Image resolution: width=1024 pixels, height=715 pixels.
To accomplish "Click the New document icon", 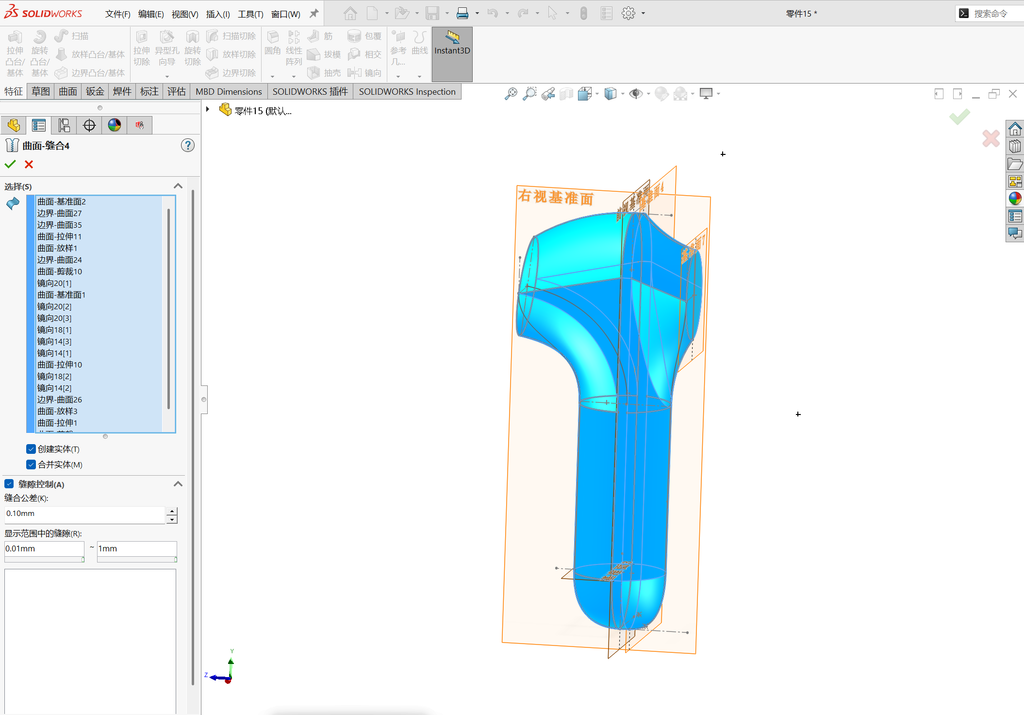I will (372, 13).
